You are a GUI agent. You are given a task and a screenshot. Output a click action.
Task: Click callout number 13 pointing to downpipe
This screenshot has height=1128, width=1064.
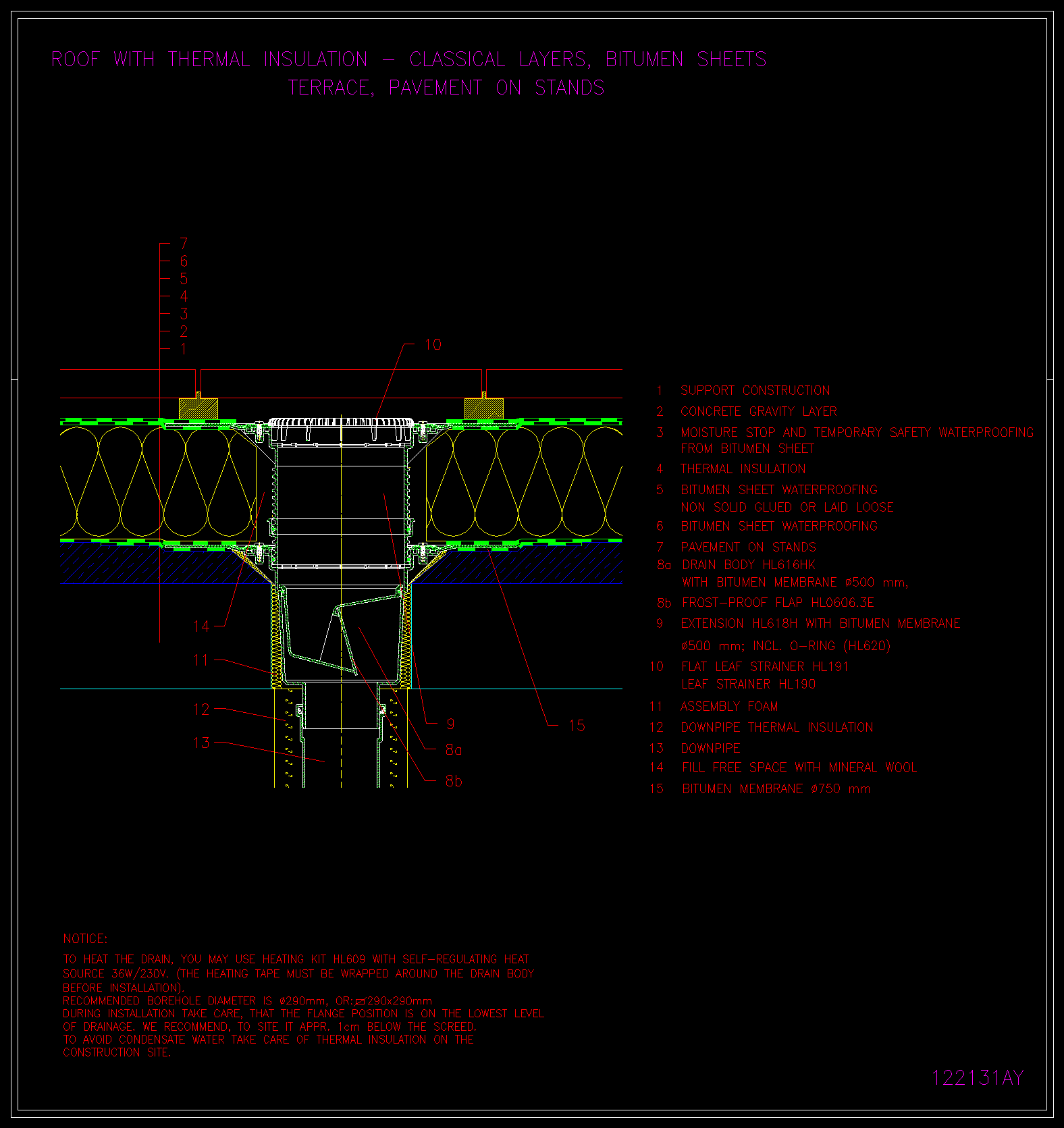(201, 743)
